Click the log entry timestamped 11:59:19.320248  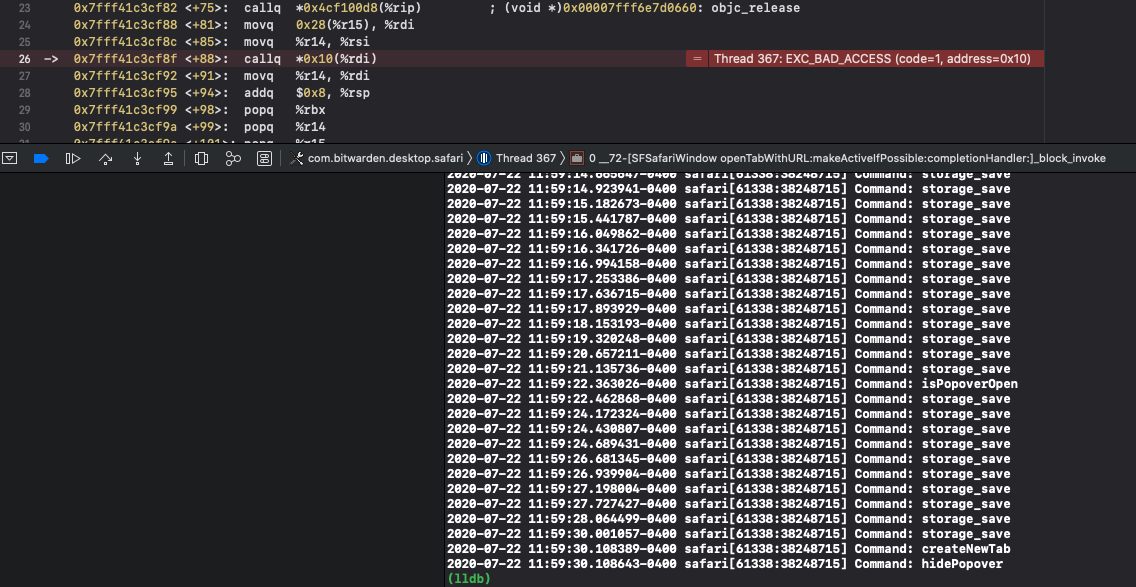[729, 339]
